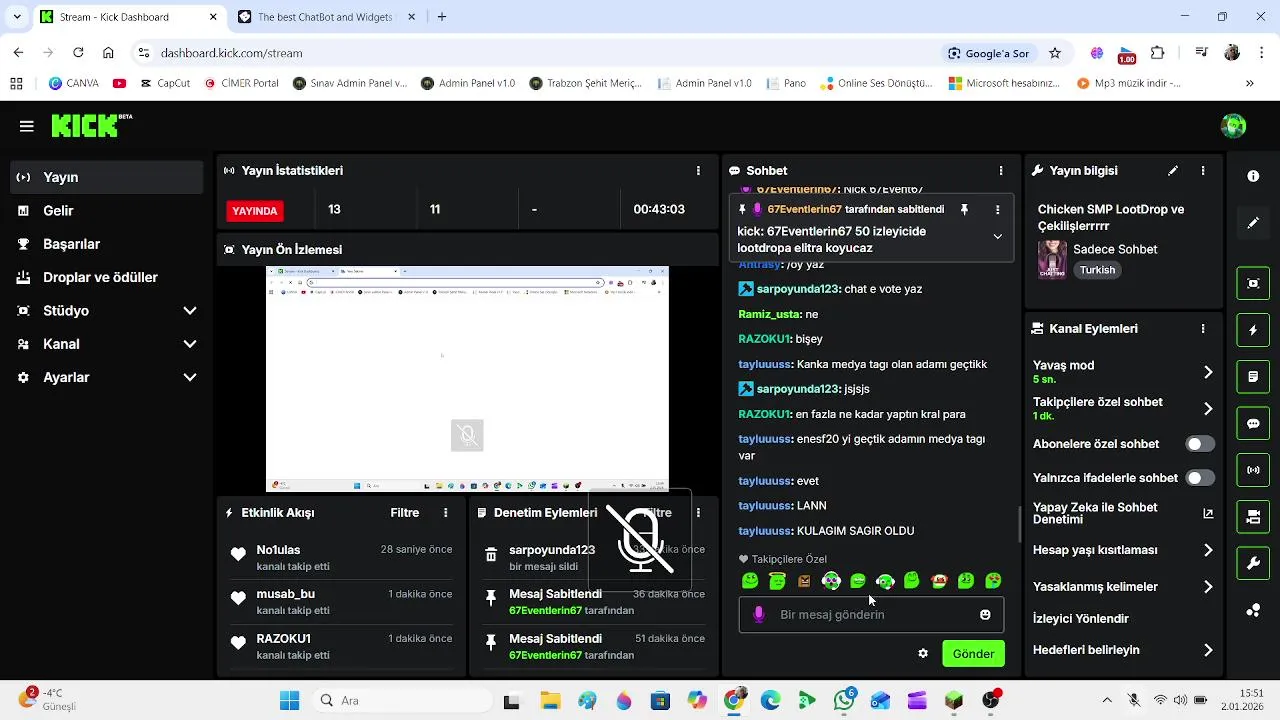Expand the Ayarlar sidebar section
Viewport: 1280px width, 720px height.
[x=107, y=377]
